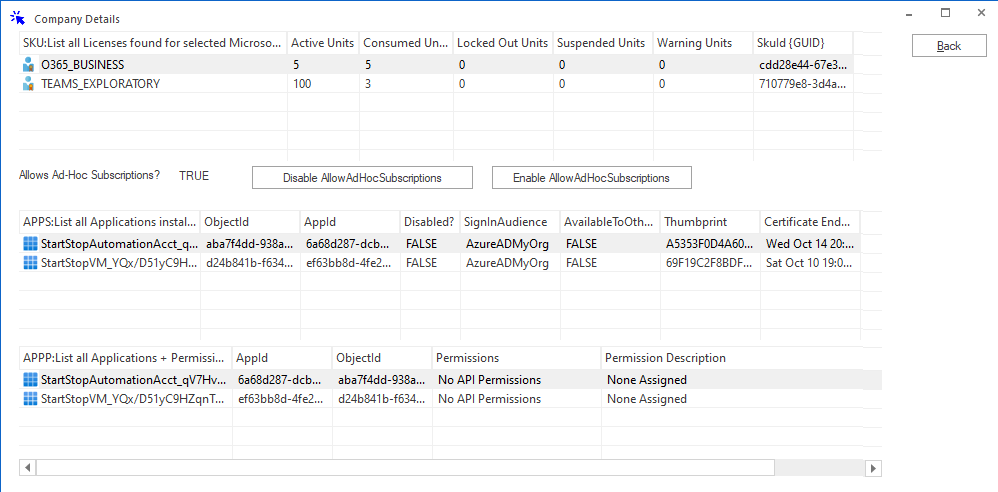Click StartStopVM icon in permissions list
This screenshot has height=492, width=998.
click(29, 399)
